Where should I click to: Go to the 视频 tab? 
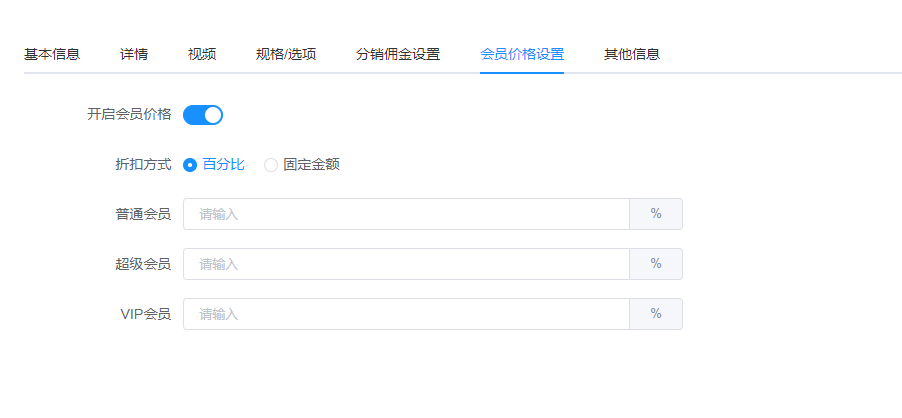tap(202, 55)
